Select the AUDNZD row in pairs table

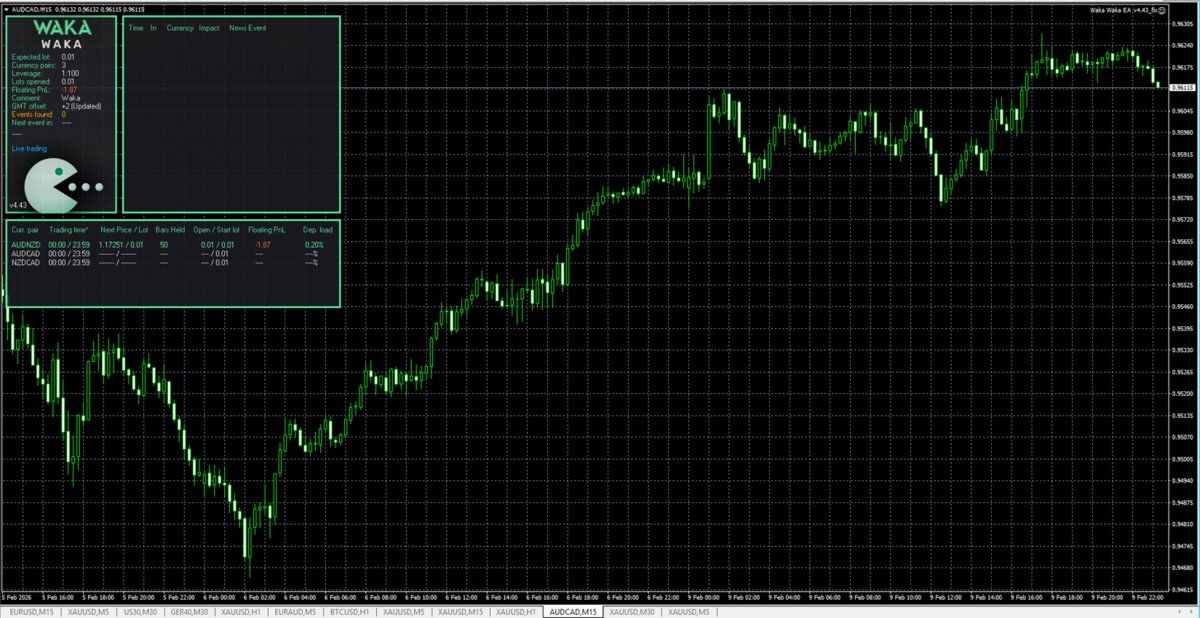tap(24, 245)
